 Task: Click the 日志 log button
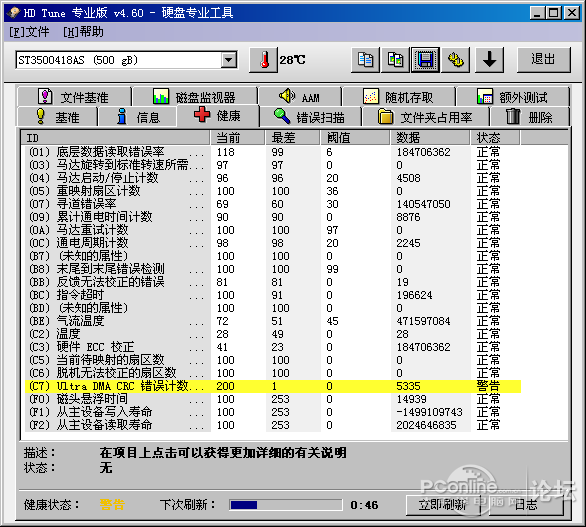525,505
